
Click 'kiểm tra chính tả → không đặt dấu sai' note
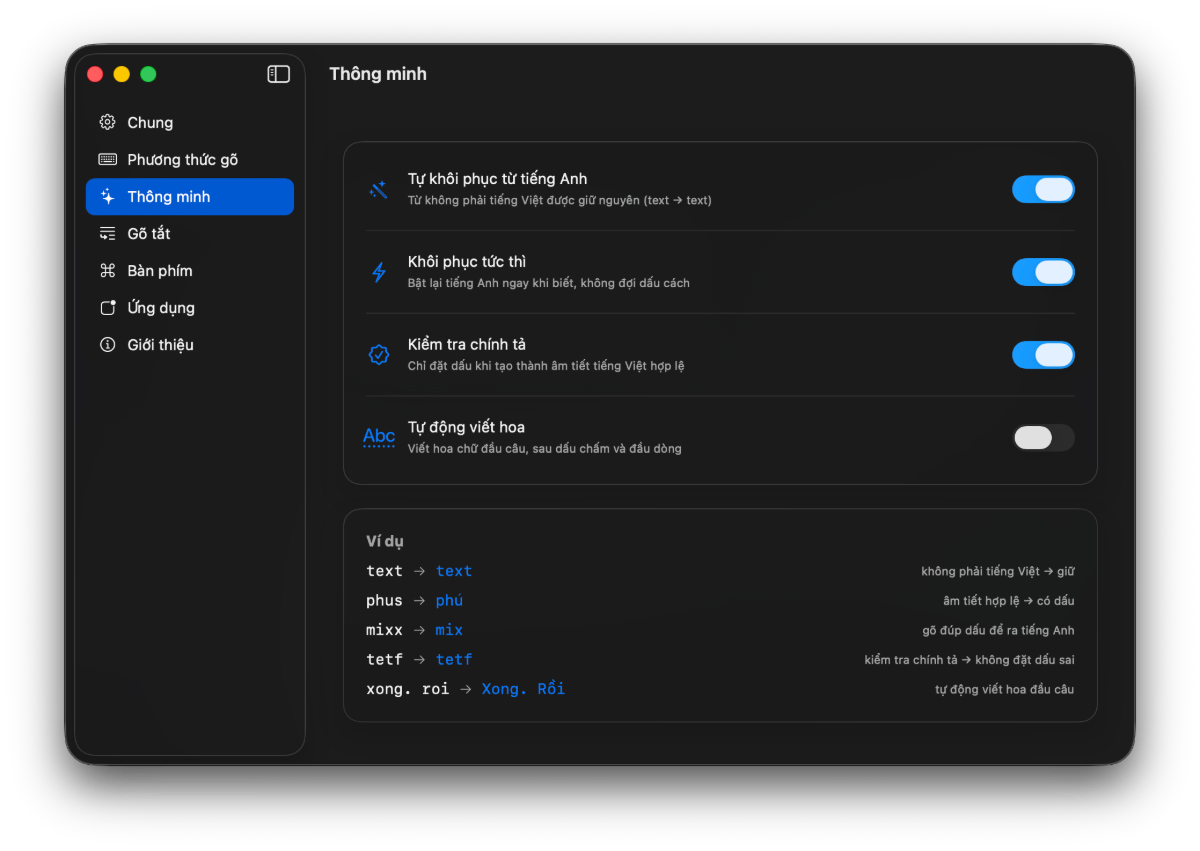click(x=970, y=660)
